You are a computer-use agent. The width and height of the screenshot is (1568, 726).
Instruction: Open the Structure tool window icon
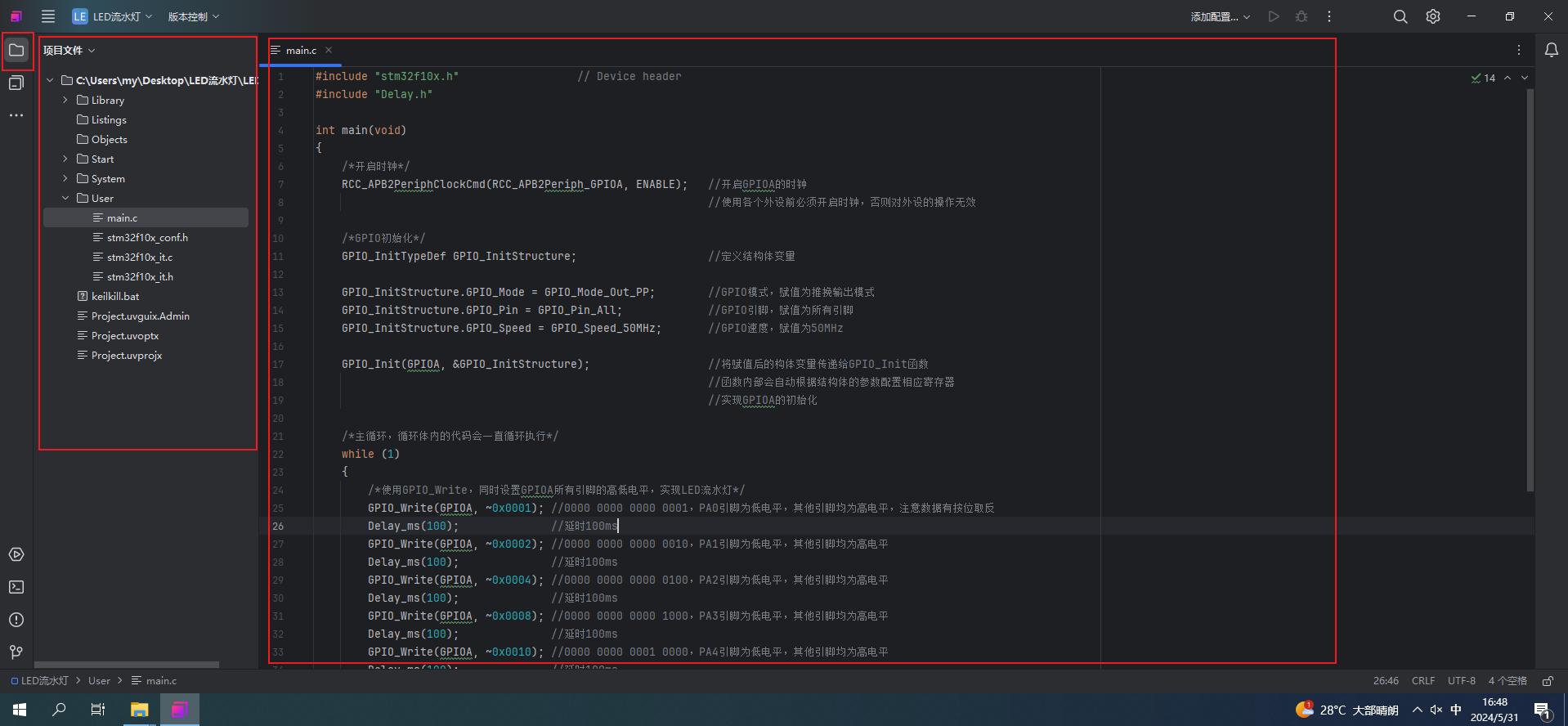point(16,83)
